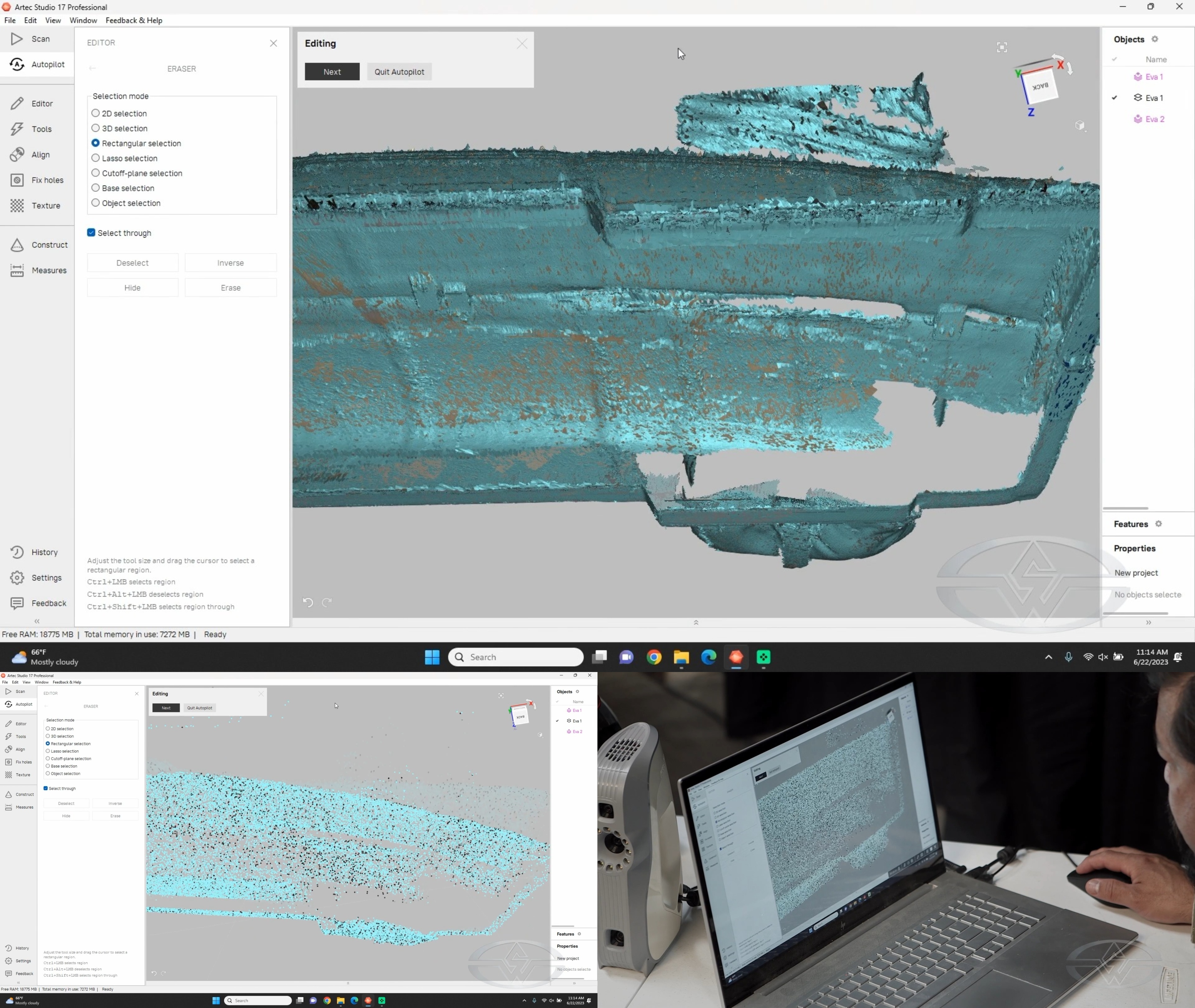Toggle visibility checkmark for black Eva 1
This screenshot has width=1195, height=1008.
[x=1114, y=98]
